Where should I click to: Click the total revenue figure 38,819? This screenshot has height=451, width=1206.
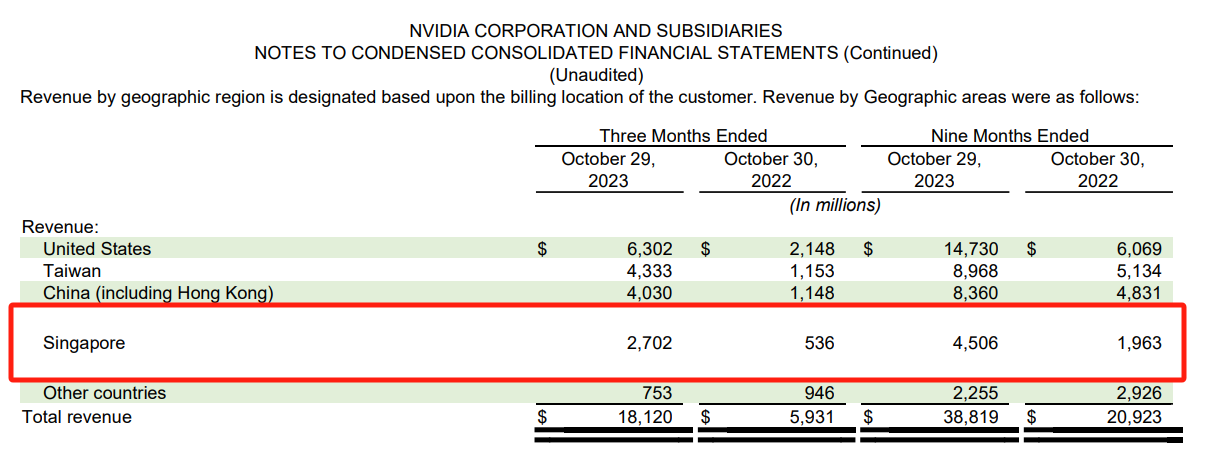tap(970, 416)
